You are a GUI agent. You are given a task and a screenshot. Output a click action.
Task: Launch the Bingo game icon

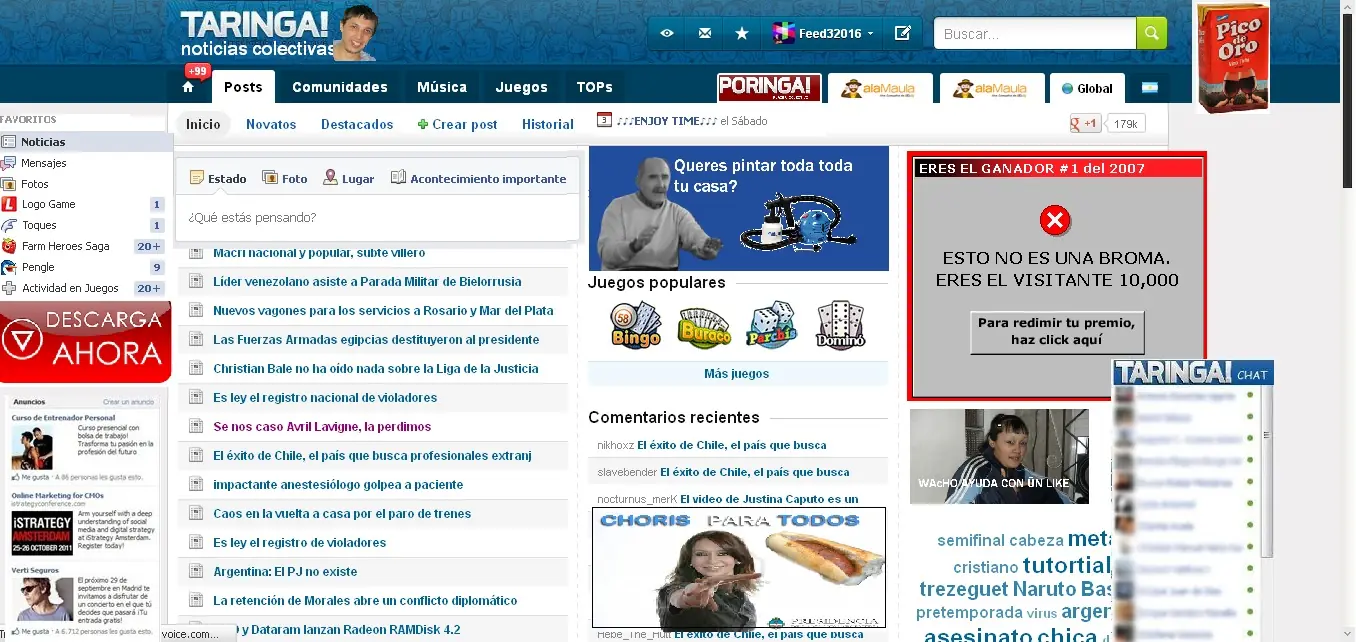click(x=635, y=324)
